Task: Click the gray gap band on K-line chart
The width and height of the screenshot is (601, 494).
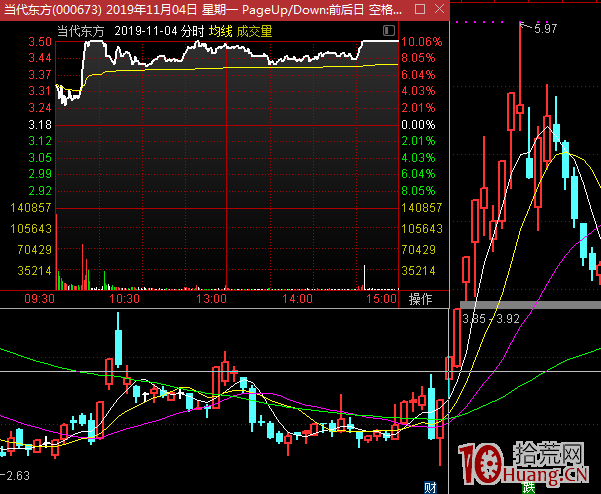Action: coord(530,305)
